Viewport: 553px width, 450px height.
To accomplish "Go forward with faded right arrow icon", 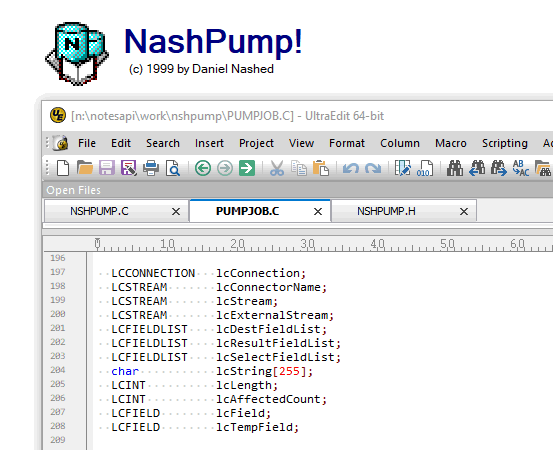I will point(225,168).
